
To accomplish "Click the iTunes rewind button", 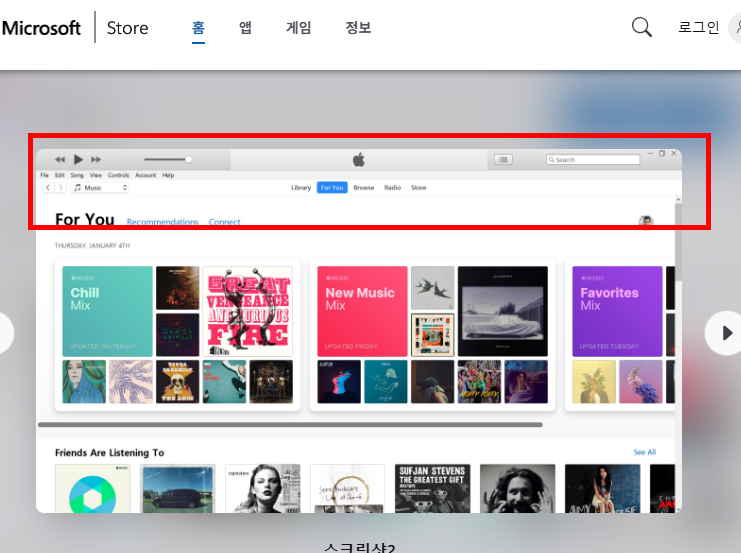I will pyautogui.click(x=60, y=159).
